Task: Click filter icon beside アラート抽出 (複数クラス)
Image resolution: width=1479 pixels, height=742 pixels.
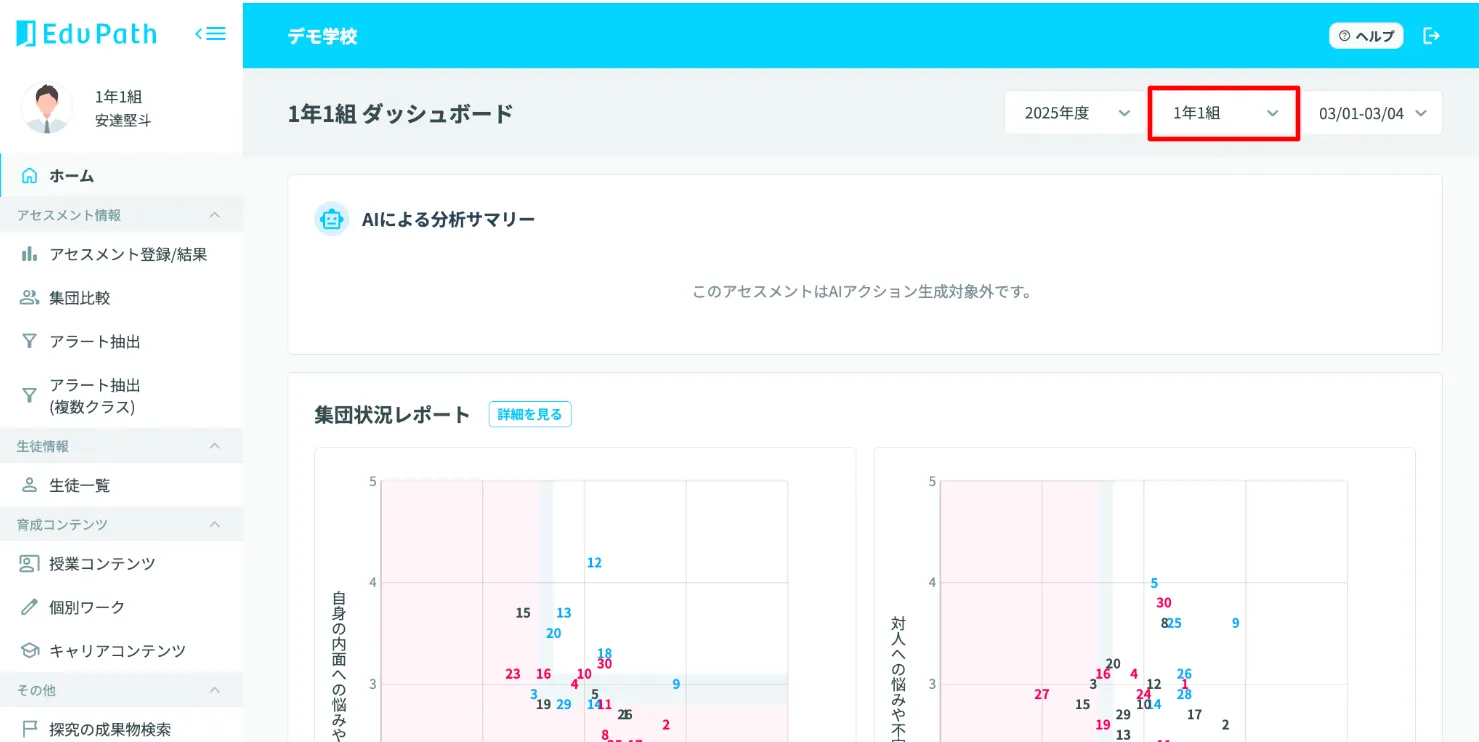Action: click(29, 396)
